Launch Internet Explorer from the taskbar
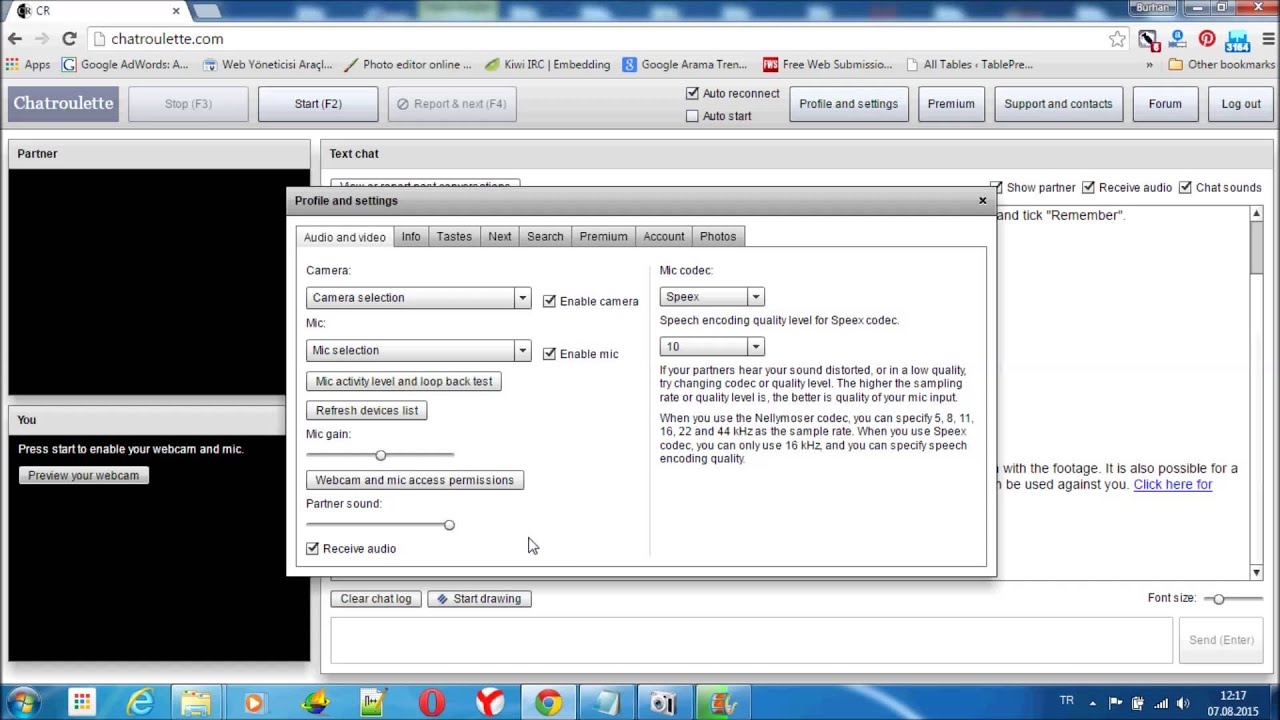The image size is (1280, 720). coord(140,703)
